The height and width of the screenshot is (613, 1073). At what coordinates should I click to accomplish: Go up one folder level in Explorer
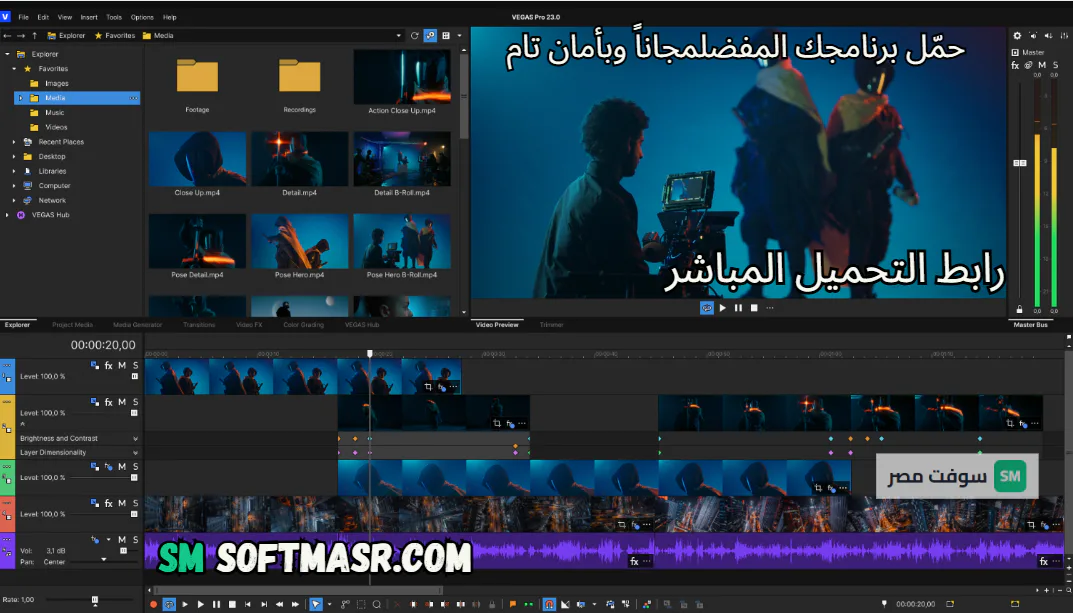pos(34,36)
